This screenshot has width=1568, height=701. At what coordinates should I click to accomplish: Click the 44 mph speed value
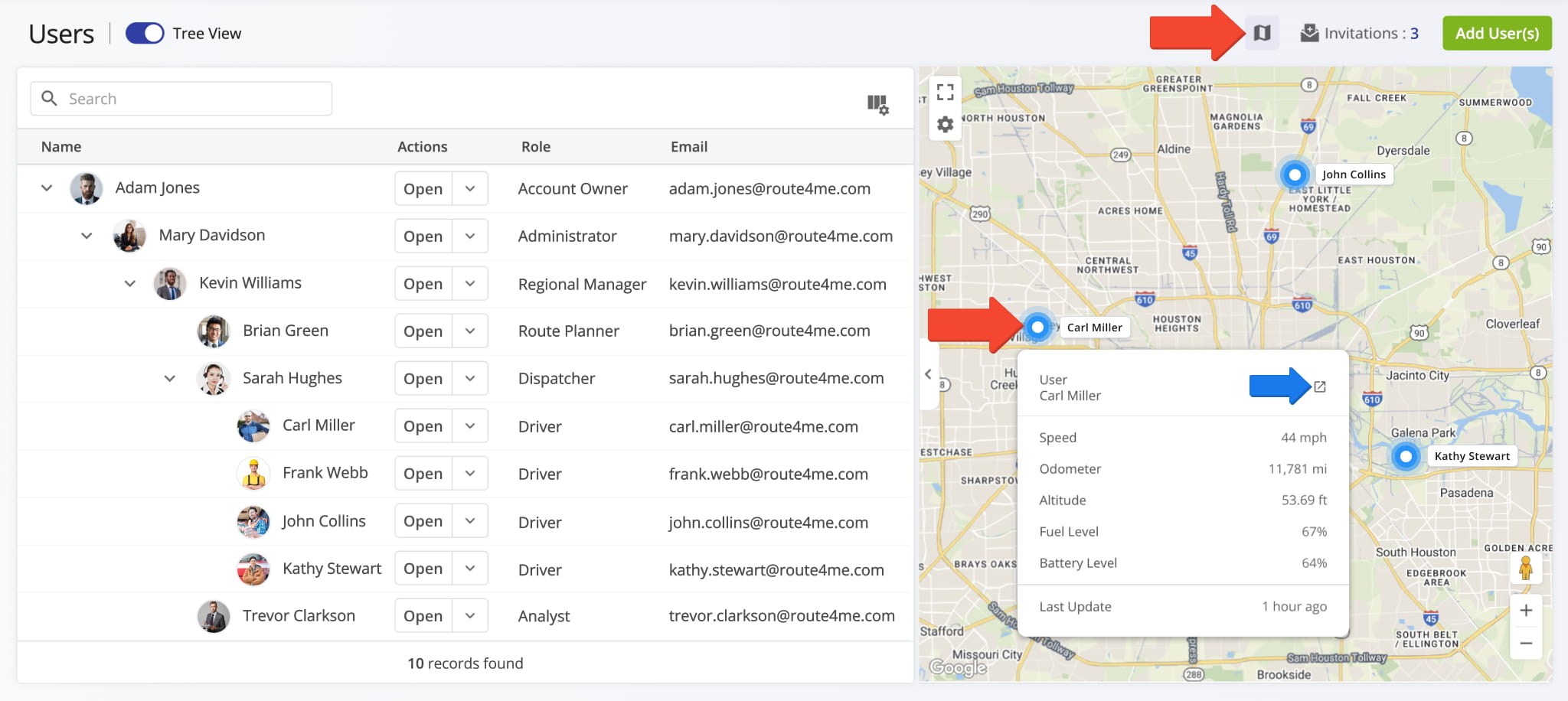[1304, 438]
